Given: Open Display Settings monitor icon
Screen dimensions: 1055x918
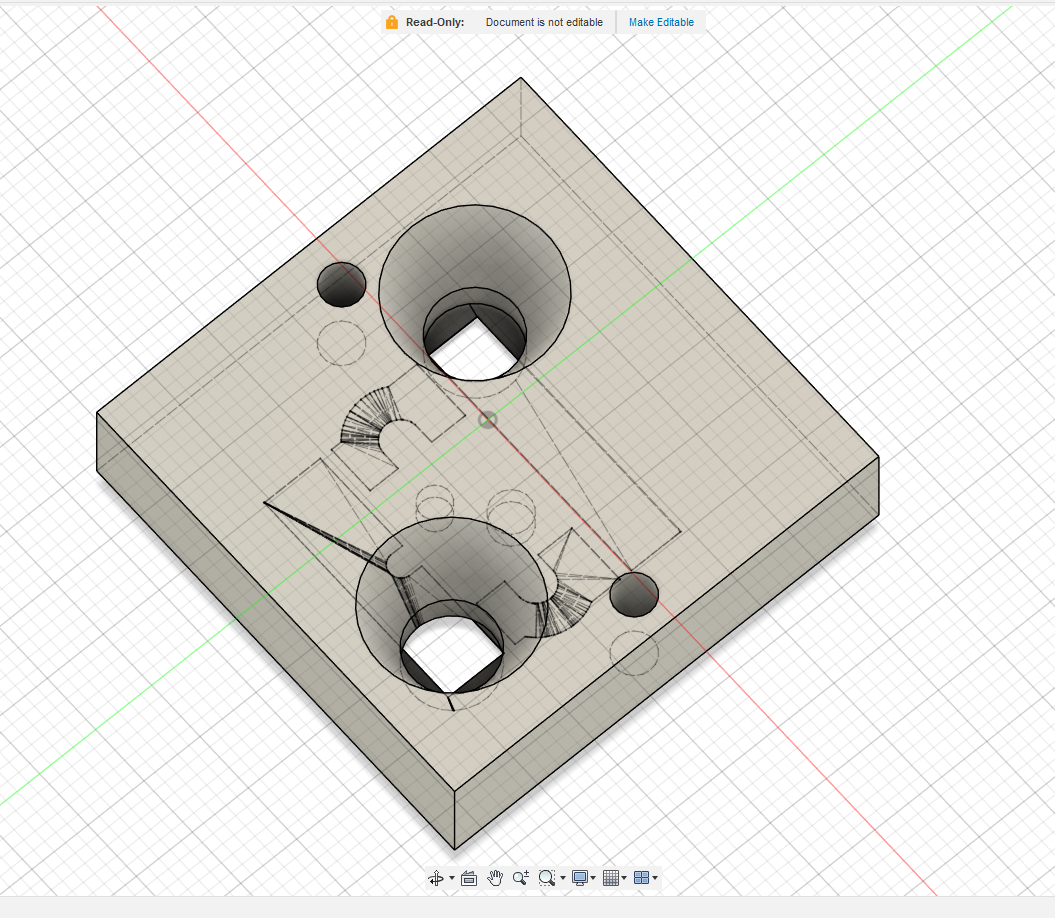Looking at the screenshot, I should [579, 878].
